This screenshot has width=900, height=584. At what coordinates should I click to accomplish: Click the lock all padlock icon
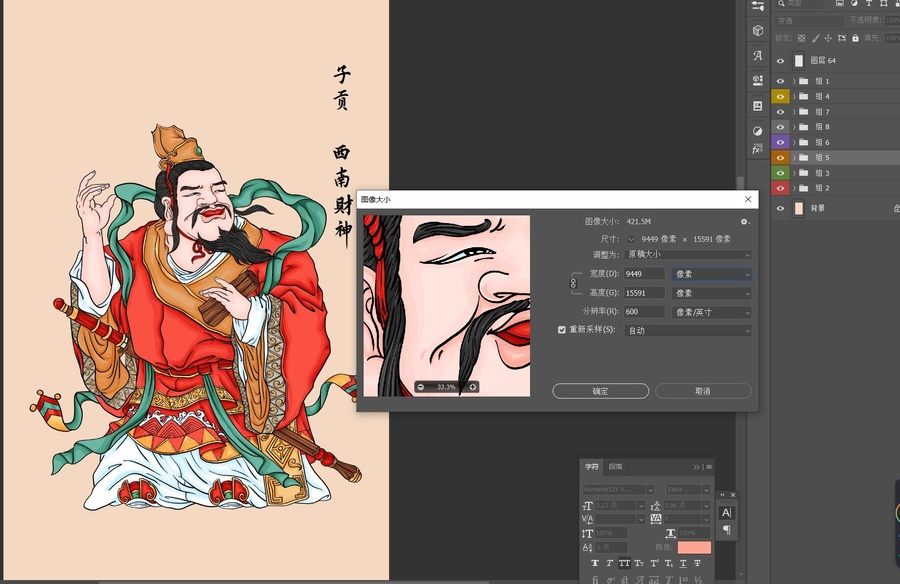(x=855, y=38)
